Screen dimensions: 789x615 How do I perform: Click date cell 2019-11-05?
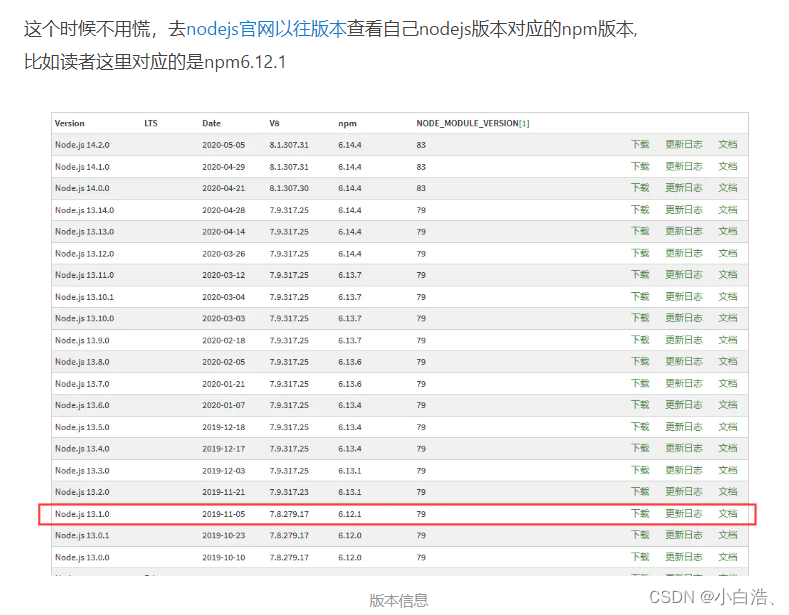click(x=223, y=514)
